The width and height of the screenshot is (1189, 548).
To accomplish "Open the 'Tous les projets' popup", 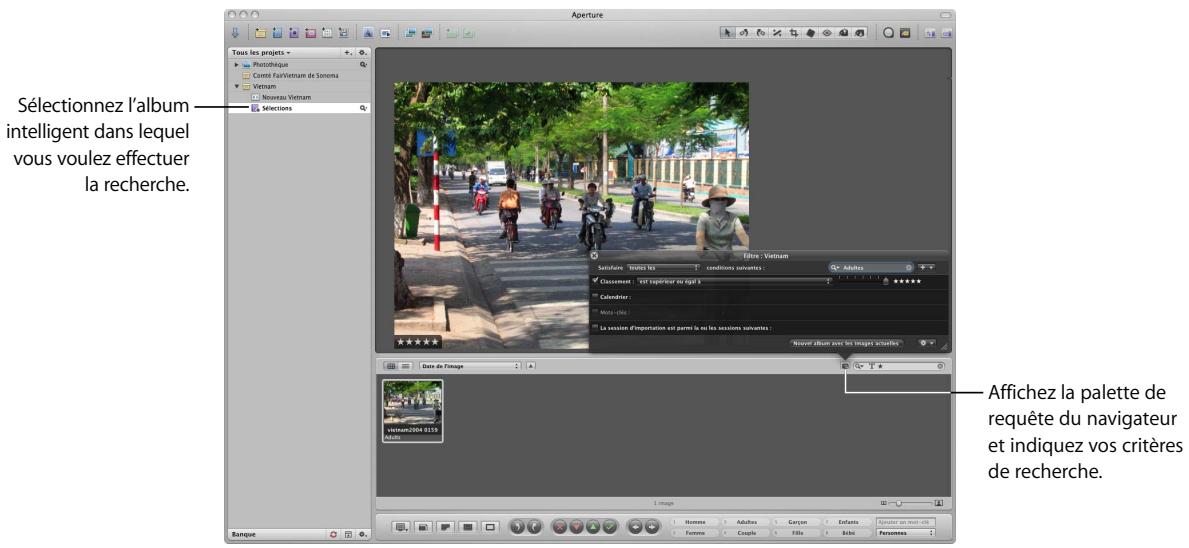I will [x=262, y=53].
